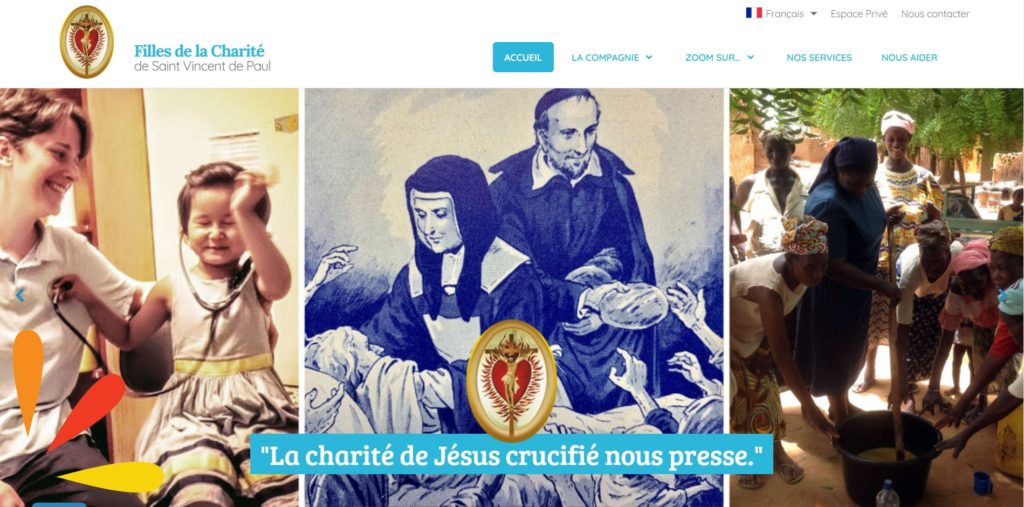Click the red teardrop decoration
The height and width of the screenshot is (507, 1024).
coord(87,412)
